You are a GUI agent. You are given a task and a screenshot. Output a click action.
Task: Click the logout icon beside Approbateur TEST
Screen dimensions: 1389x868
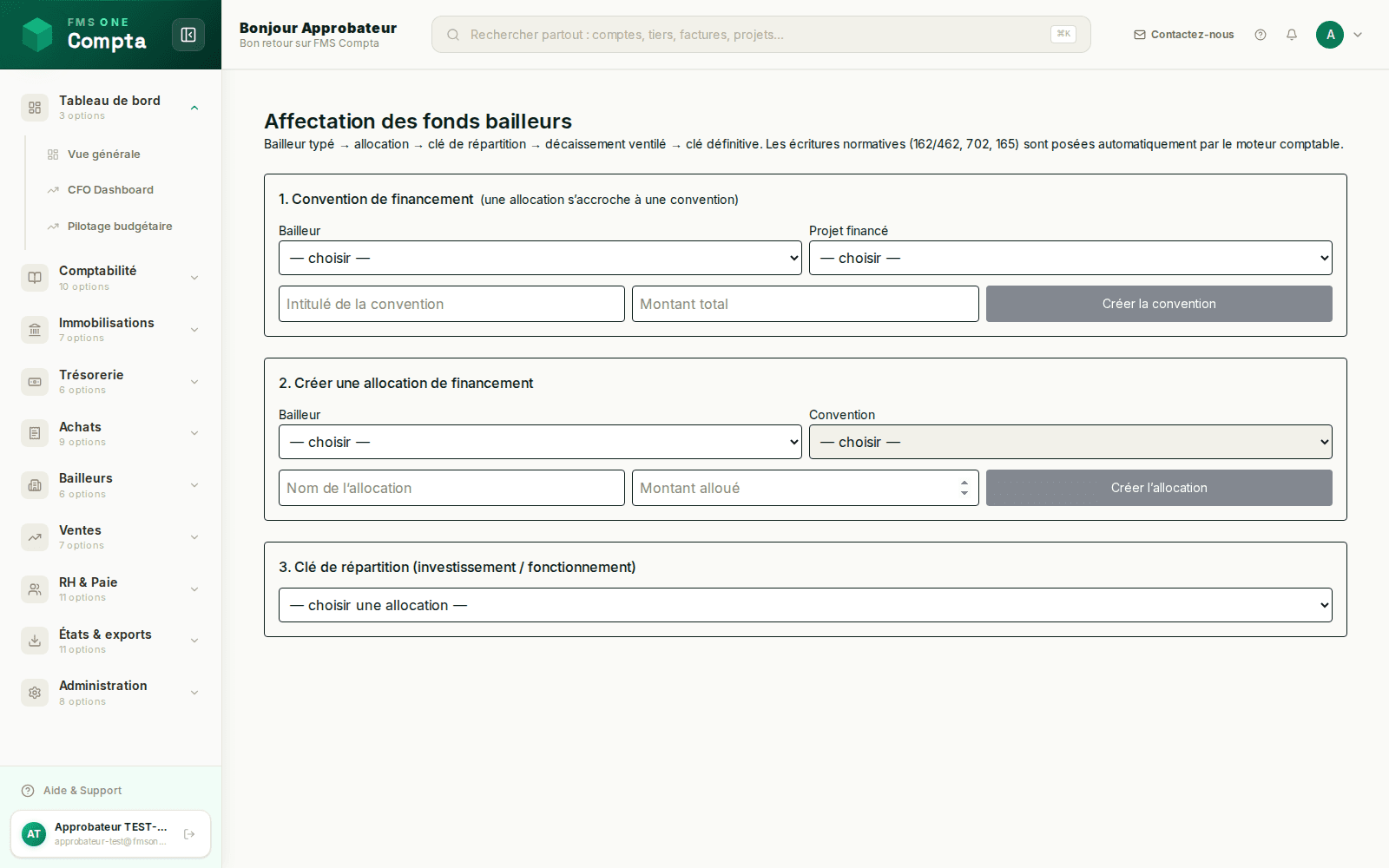189,834
